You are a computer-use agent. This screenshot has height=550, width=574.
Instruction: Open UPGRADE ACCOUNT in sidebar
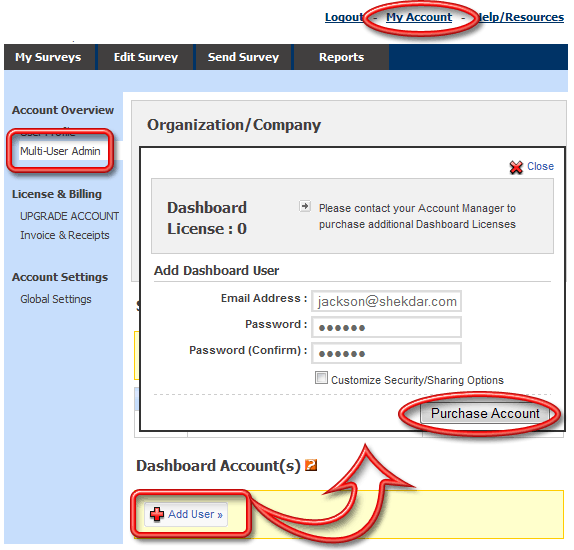[x=69, y=216]
